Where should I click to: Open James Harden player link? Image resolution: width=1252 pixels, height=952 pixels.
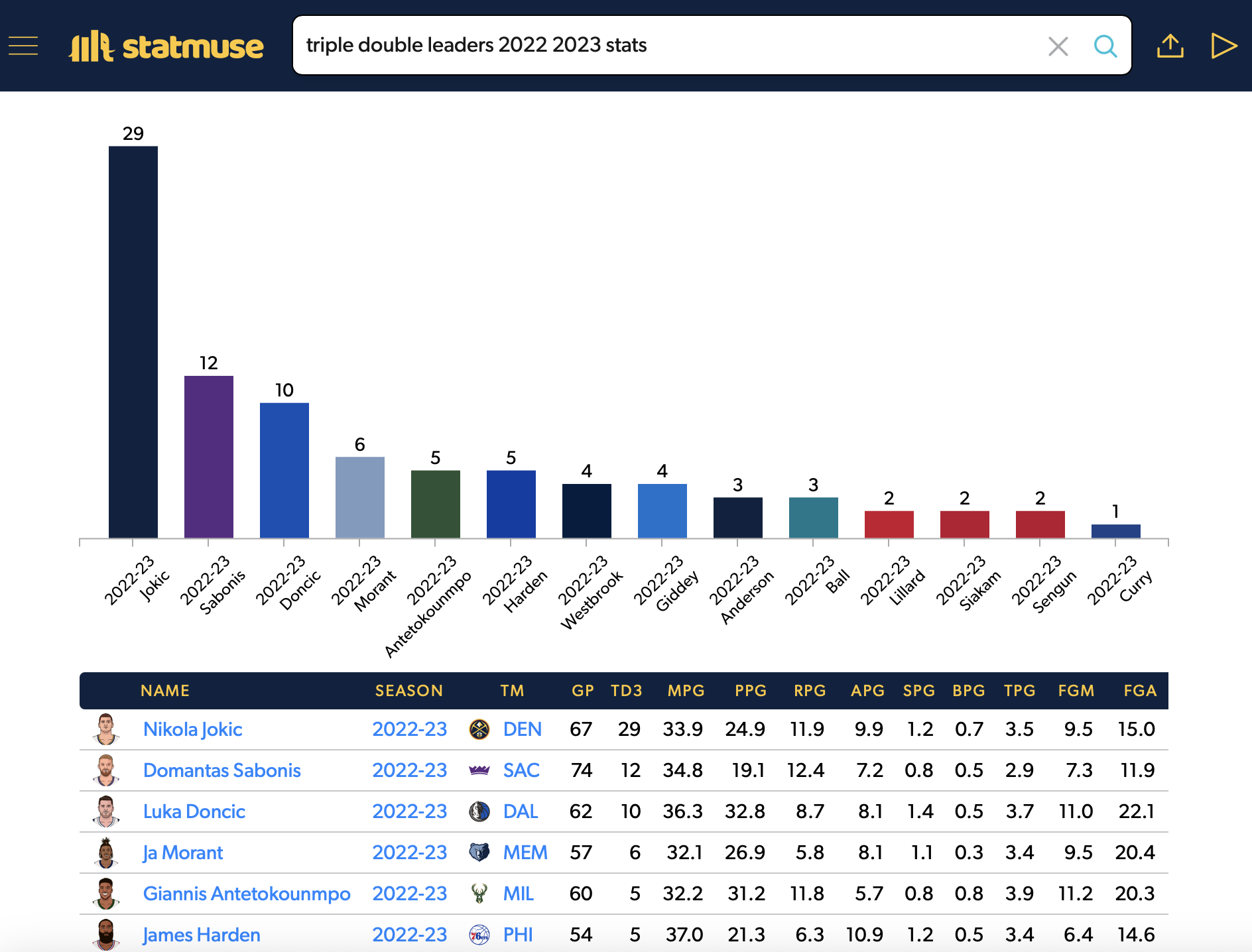[202, 935]
